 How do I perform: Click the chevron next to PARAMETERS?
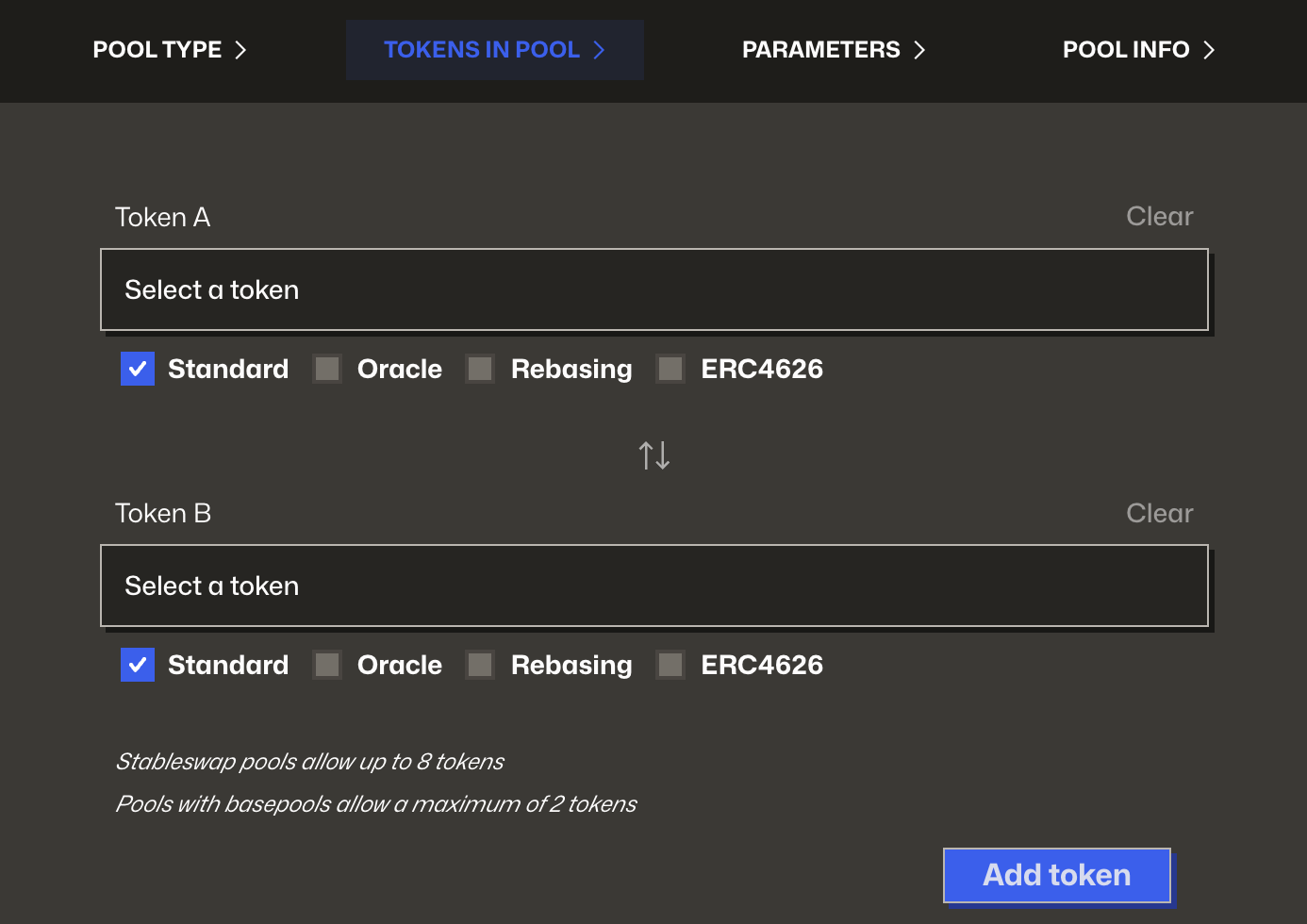(919, 50)
